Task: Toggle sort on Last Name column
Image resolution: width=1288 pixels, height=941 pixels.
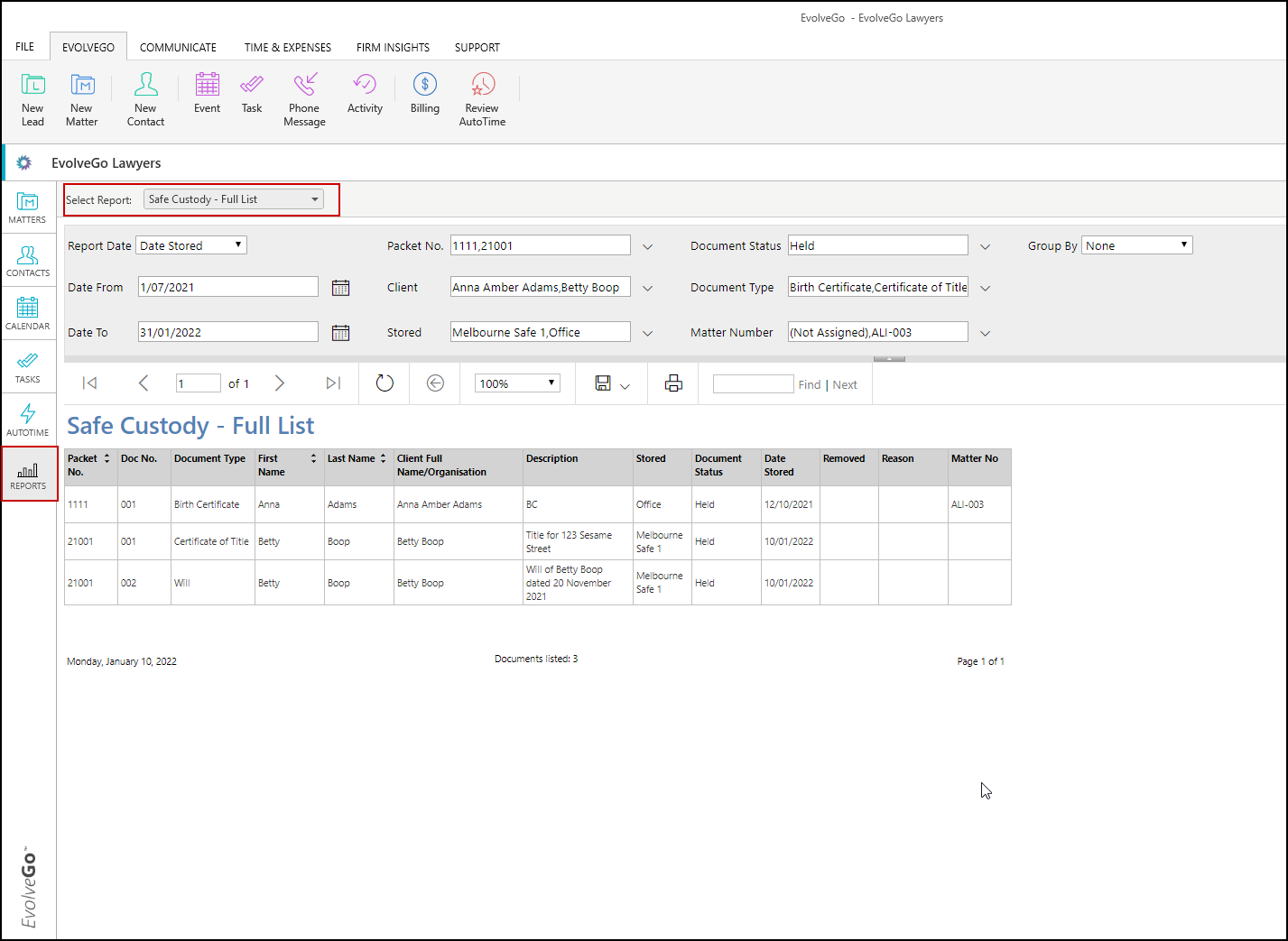Action: [x=383, y=458]
